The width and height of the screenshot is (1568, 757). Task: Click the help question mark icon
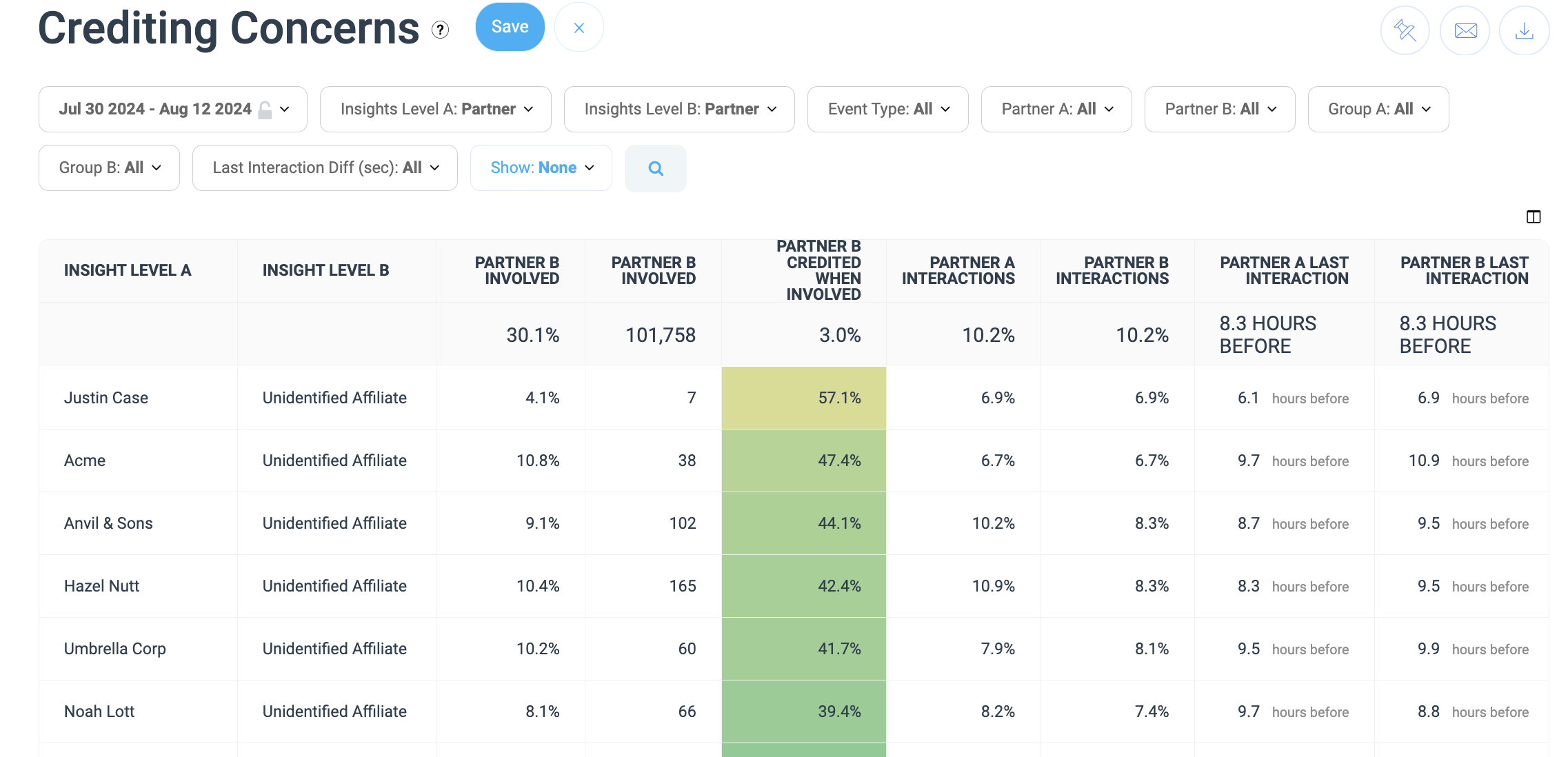pos(440,30)
